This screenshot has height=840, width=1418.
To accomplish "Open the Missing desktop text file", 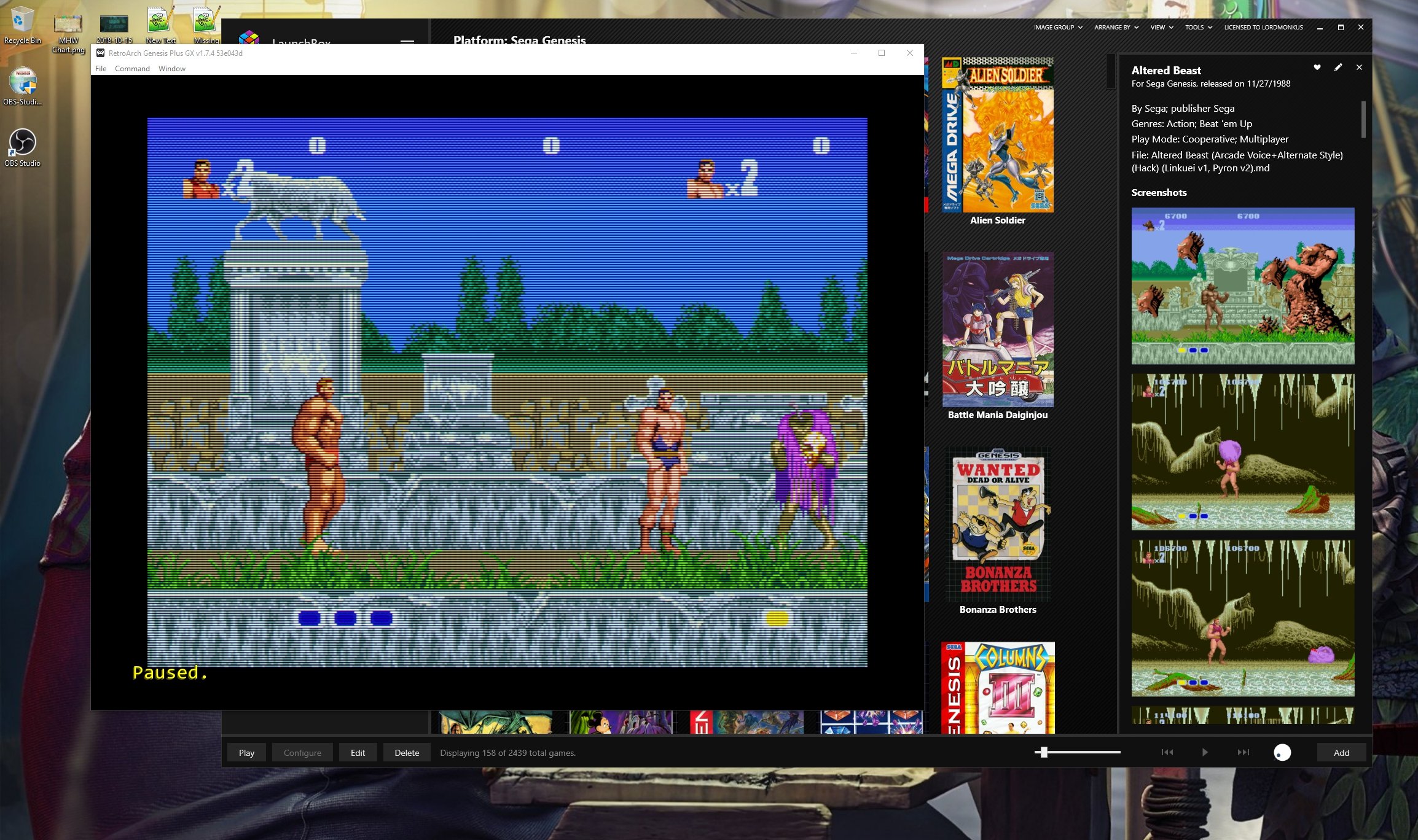I will (206, 25).
